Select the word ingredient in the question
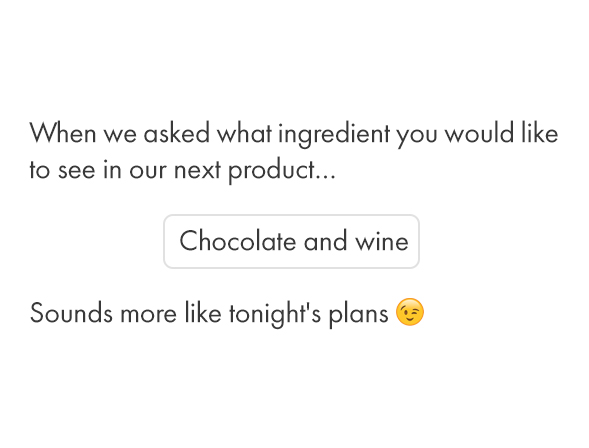Screen dimensions: 589x448 click(334, 134)
